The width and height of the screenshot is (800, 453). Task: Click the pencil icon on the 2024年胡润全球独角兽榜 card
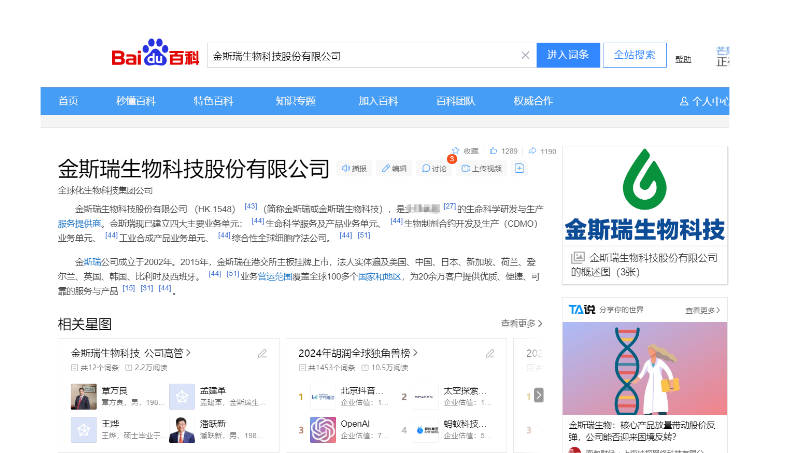[490, 354]
